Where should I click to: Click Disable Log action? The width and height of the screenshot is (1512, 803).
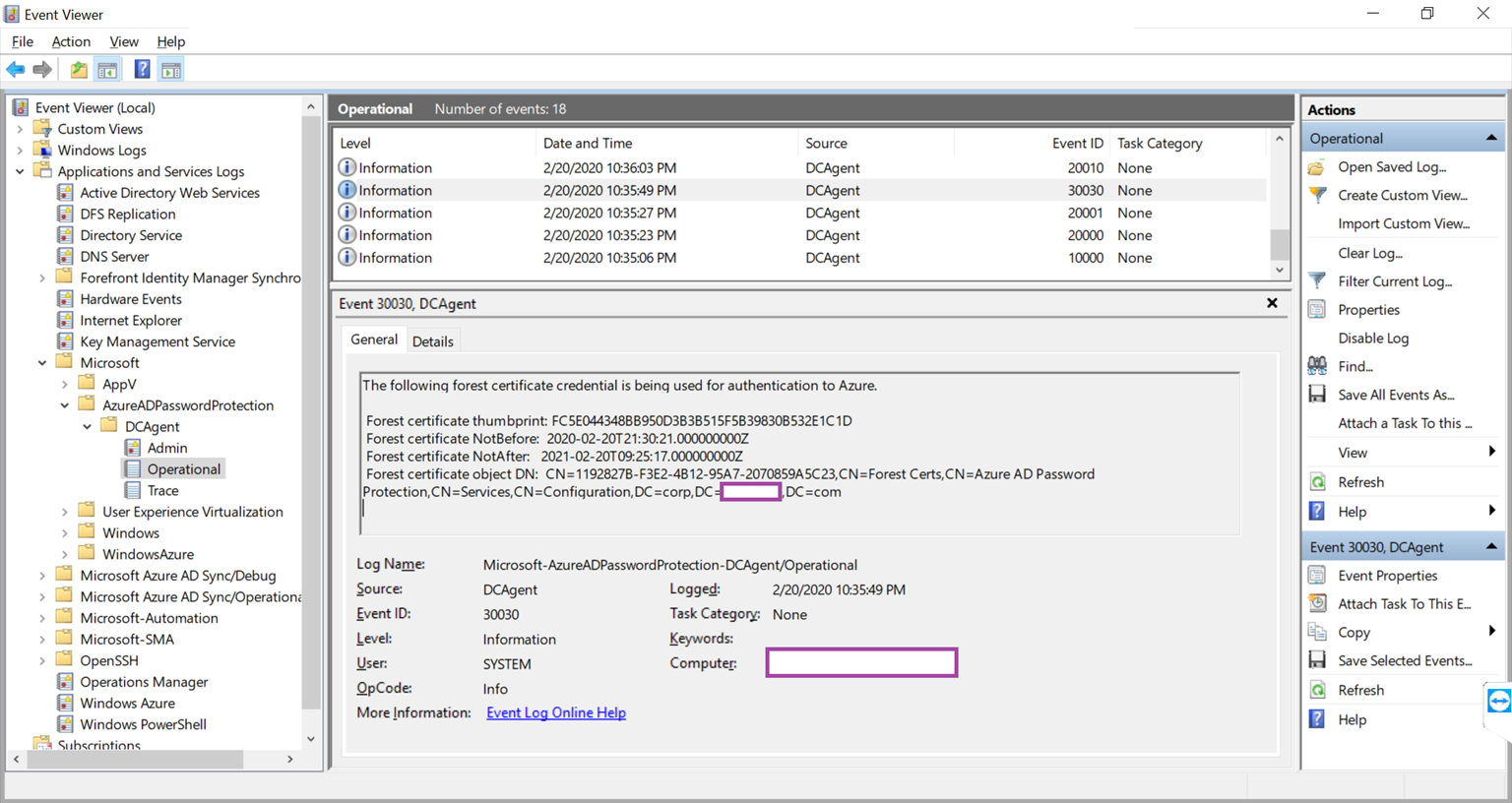1373,338
